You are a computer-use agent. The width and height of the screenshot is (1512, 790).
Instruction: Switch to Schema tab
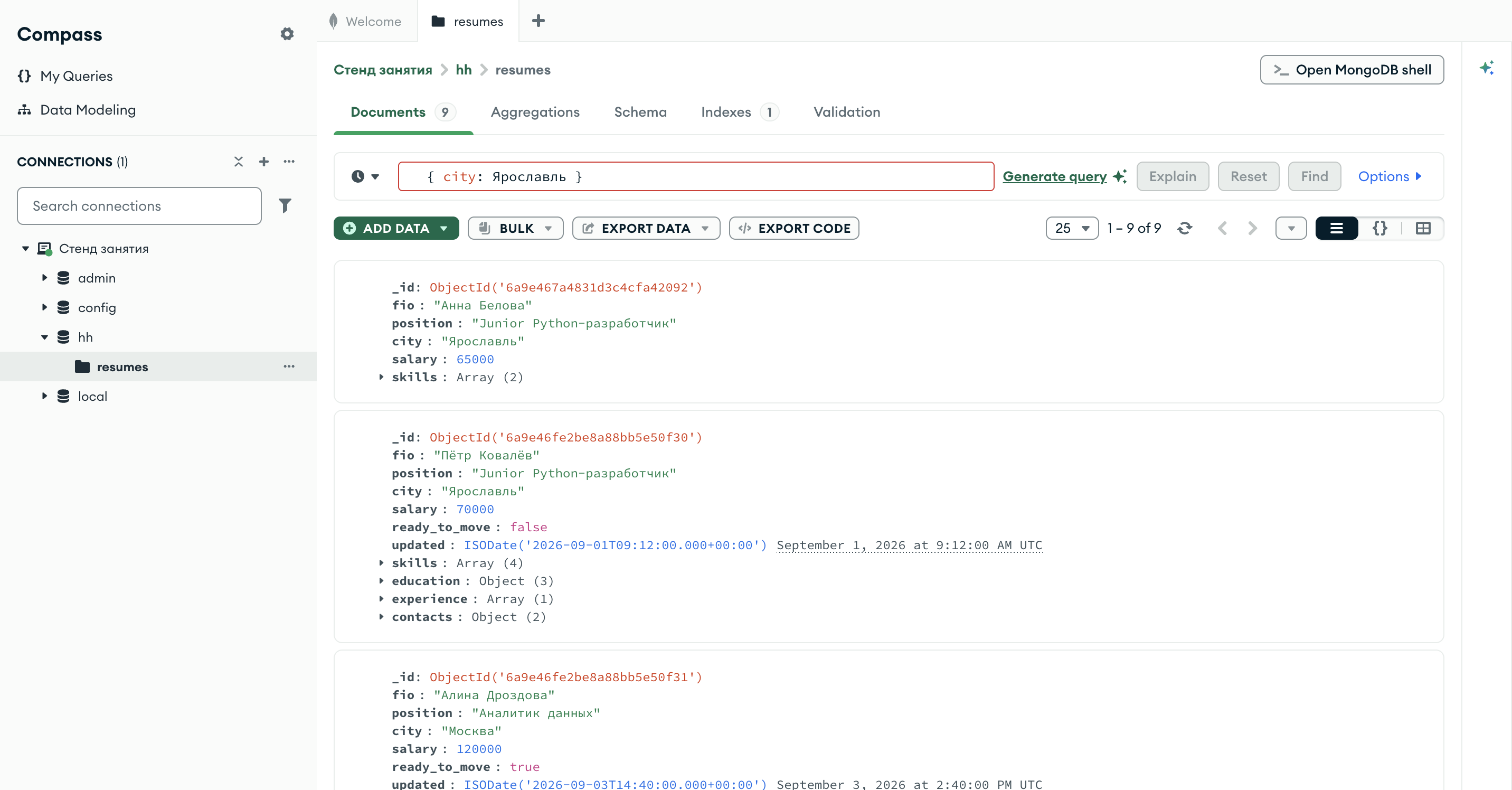pyautogui.click(x=640, y=111)
